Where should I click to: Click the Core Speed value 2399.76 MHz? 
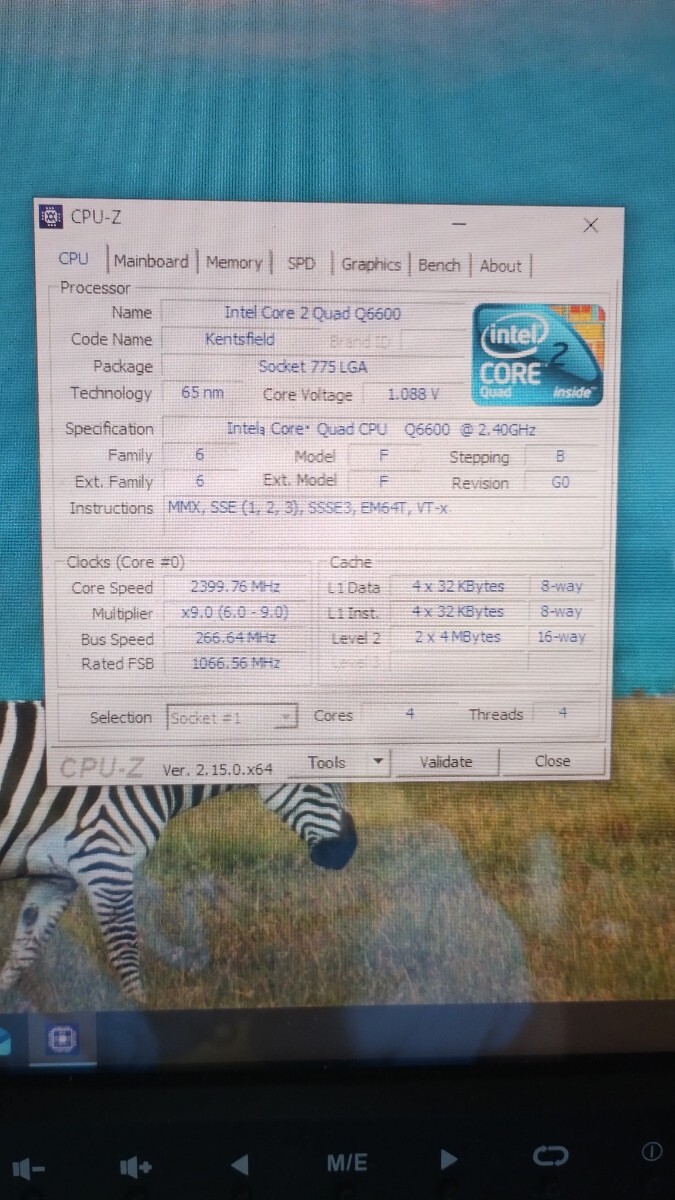(235, 587)
